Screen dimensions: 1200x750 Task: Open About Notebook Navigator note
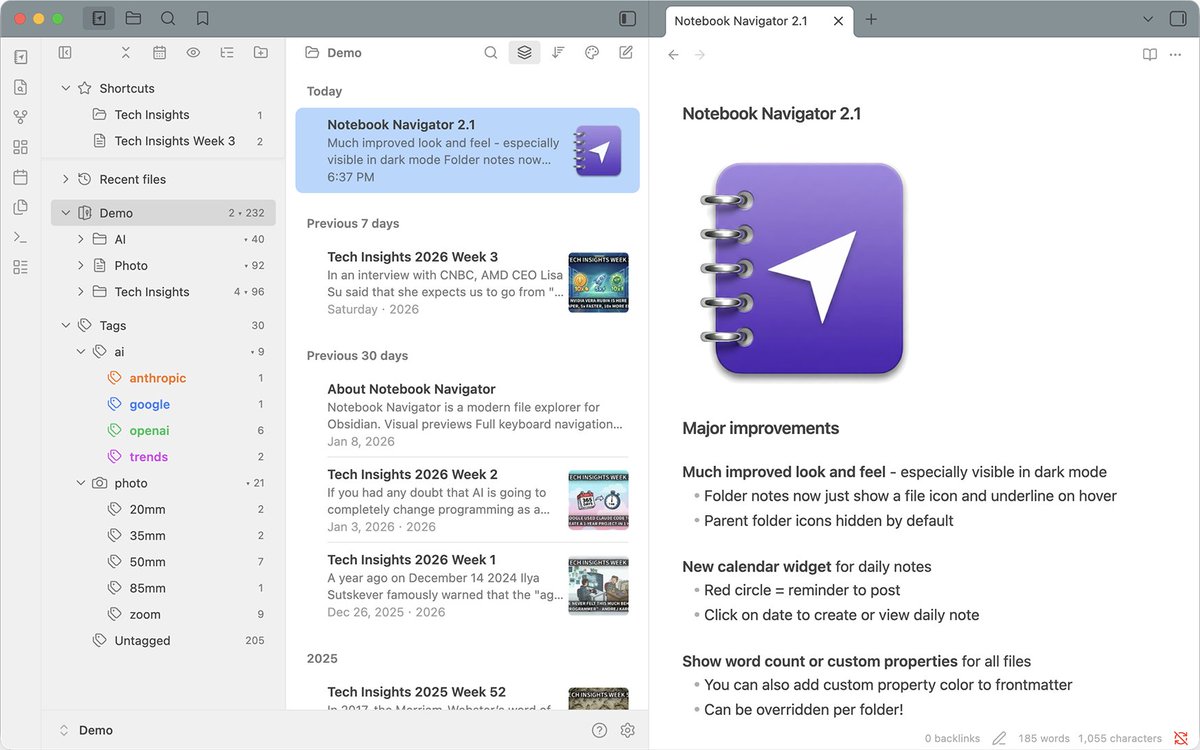coord(467,414)
